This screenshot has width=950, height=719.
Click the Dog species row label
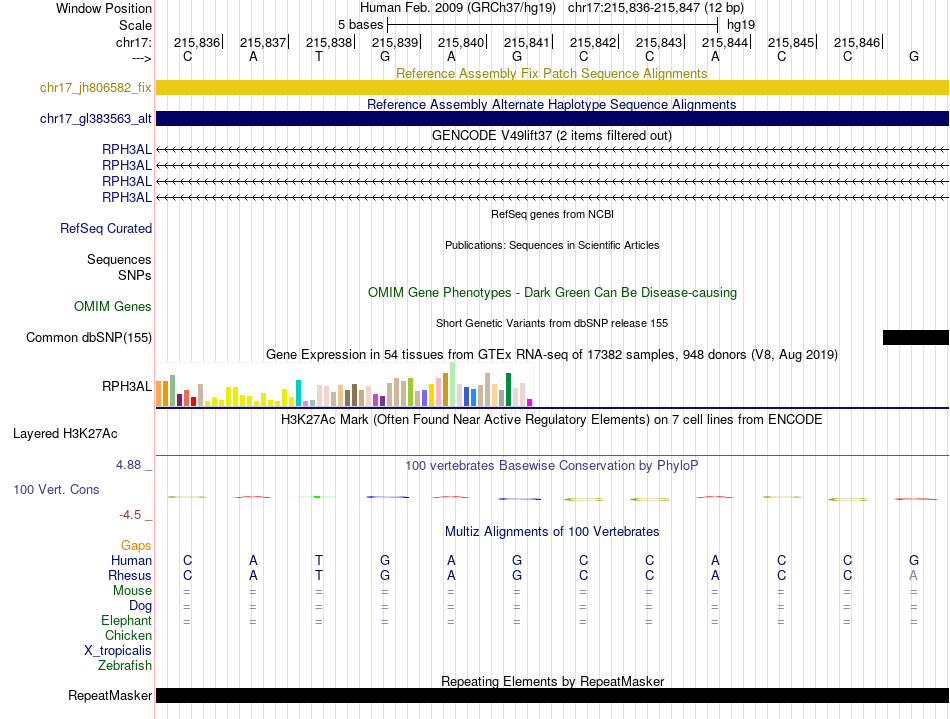point(140,606)
